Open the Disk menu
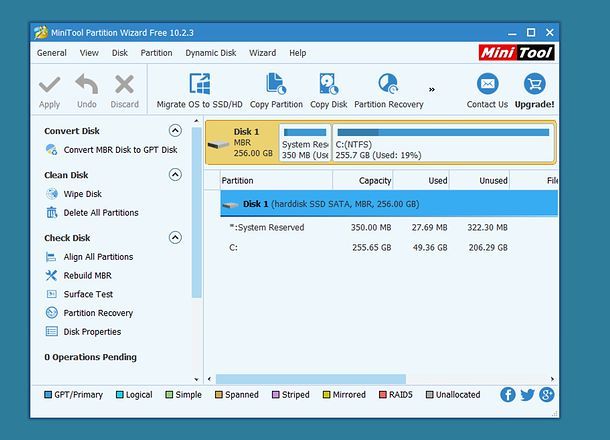The width and height of the screenshot is (610, 440). (120, 53)
